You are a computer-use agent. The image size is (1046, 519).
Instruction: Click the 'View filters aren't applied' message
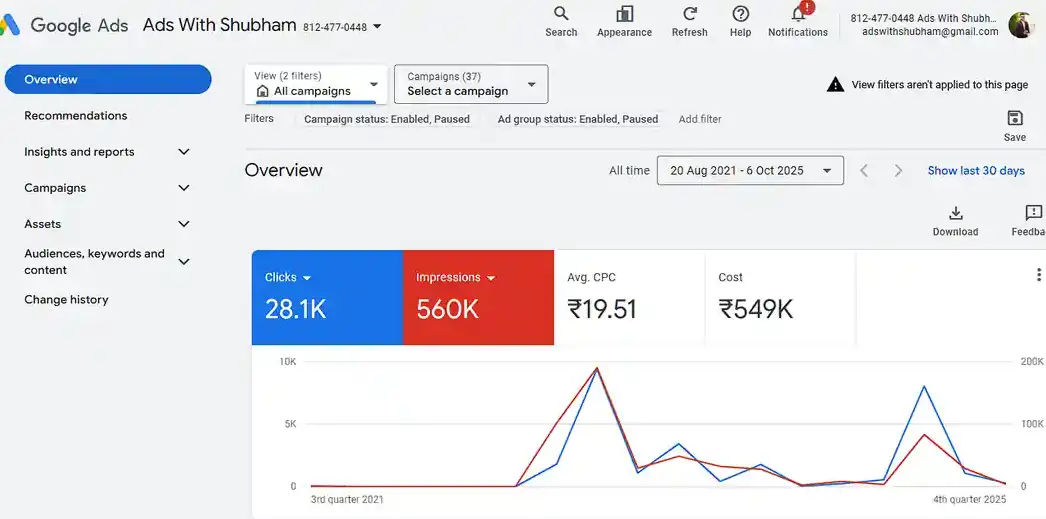point(940,85)
